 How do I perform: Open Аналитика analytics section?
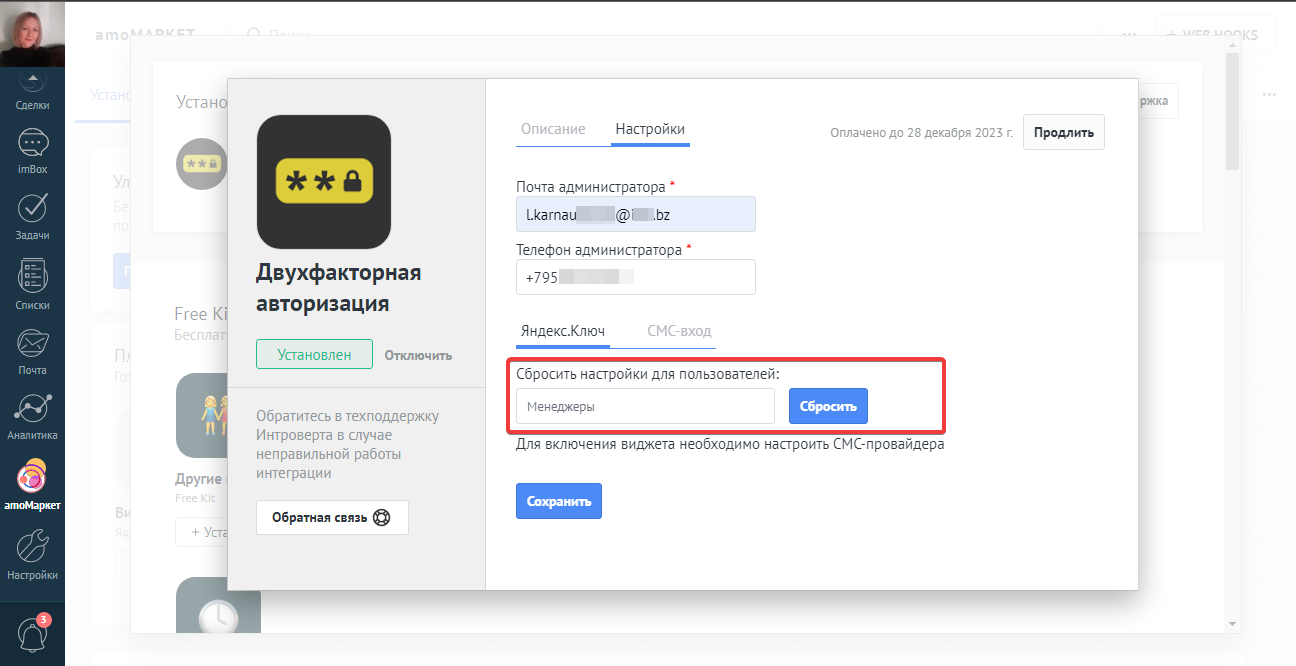point(32,417)
